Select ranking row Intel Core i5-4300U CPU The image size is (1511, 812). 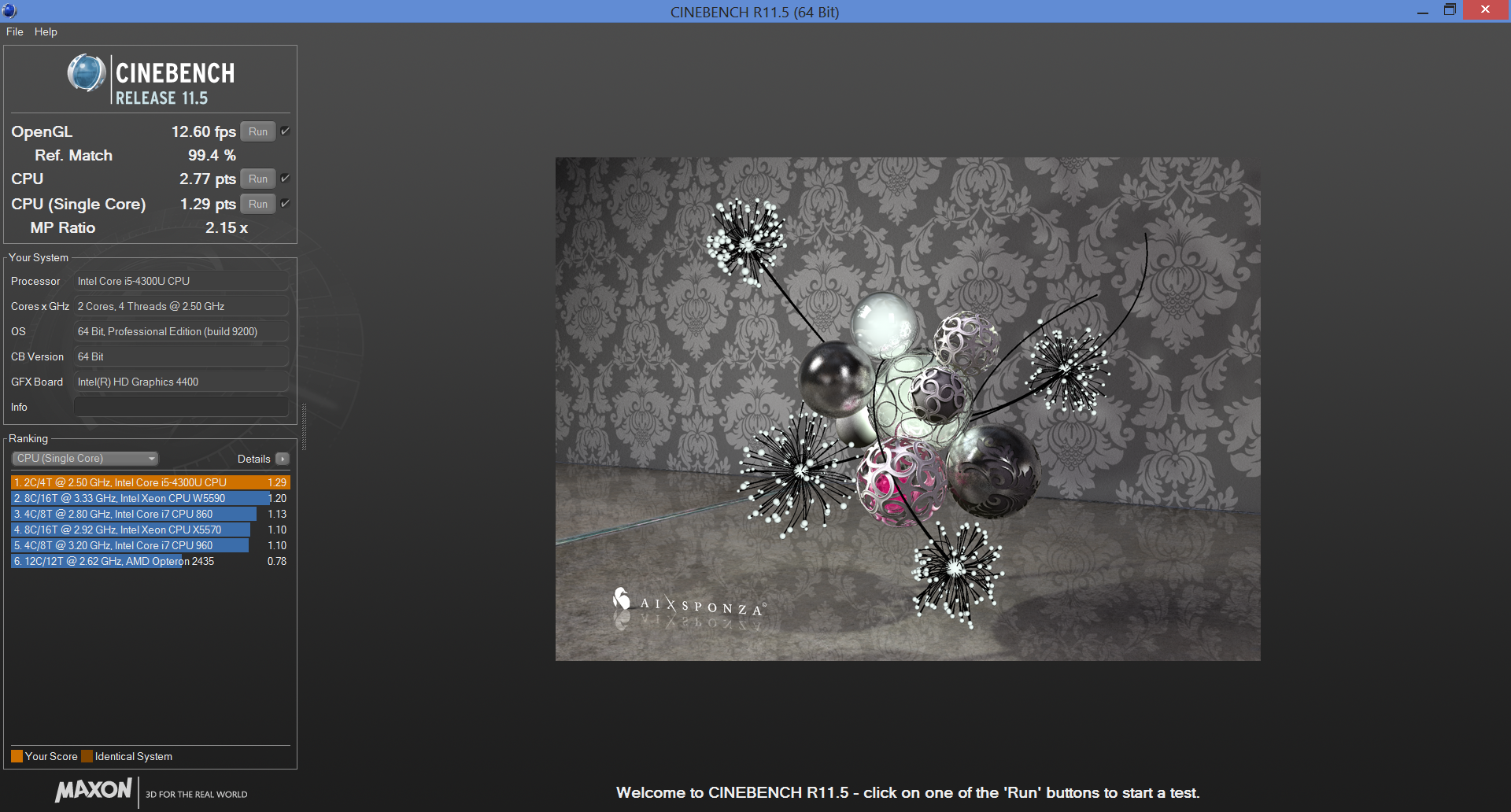coord(150,482)
